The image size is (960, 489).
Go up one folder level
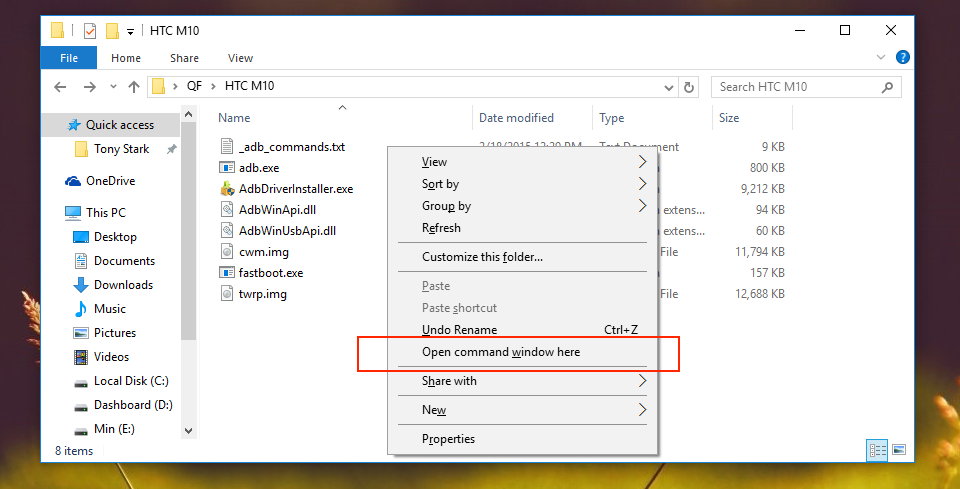[x=133, y=87]
